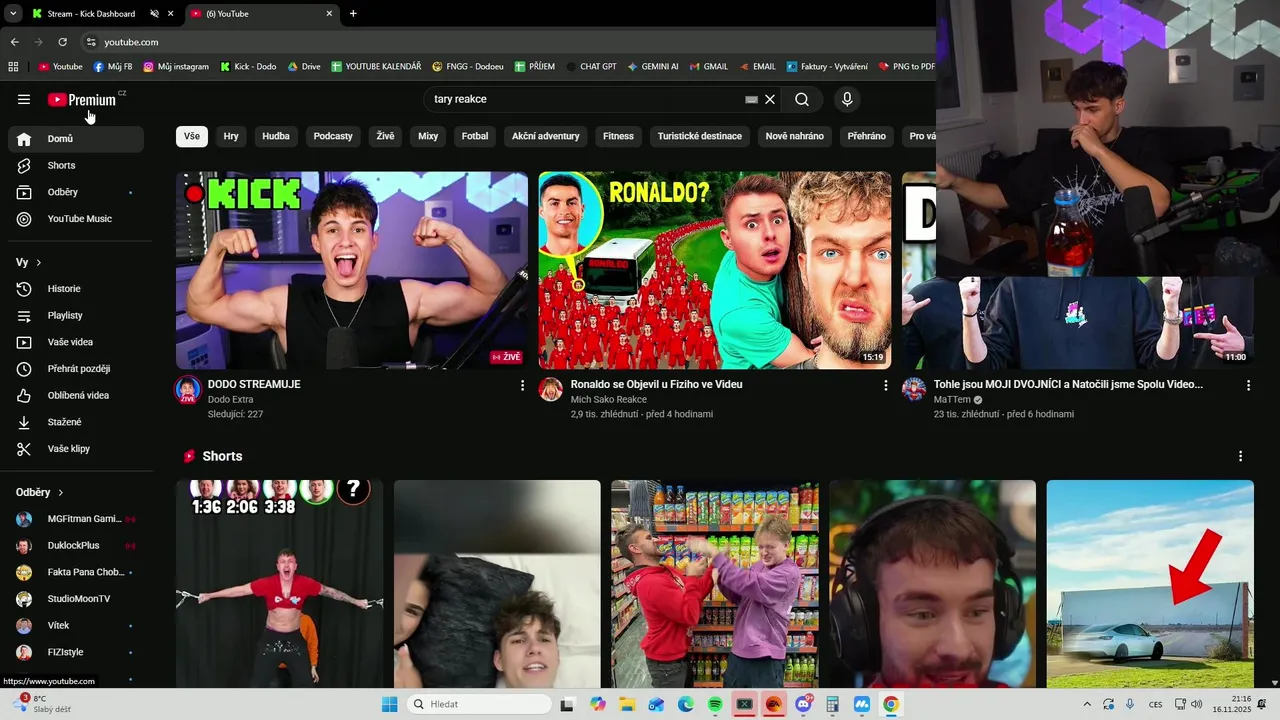Close the YouTube browser tab

(x=329, y=14)
